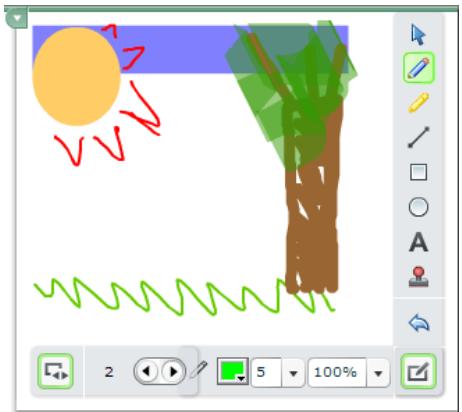This screenshot has height=412, width=462.
Task: Go to the previous slide
Action: coord(147,371)
